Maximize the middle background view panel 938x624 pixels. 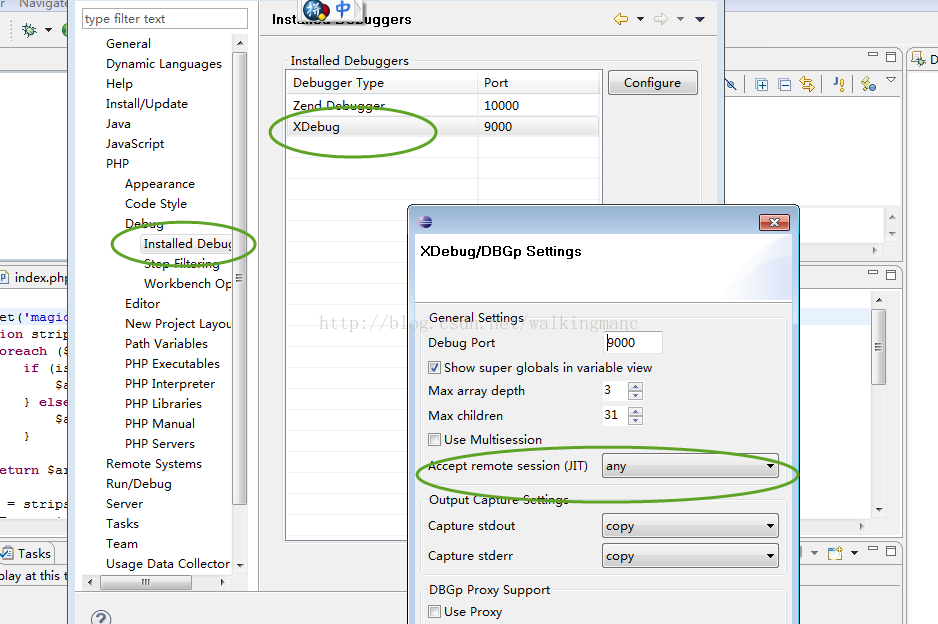[x=891, y=275]
